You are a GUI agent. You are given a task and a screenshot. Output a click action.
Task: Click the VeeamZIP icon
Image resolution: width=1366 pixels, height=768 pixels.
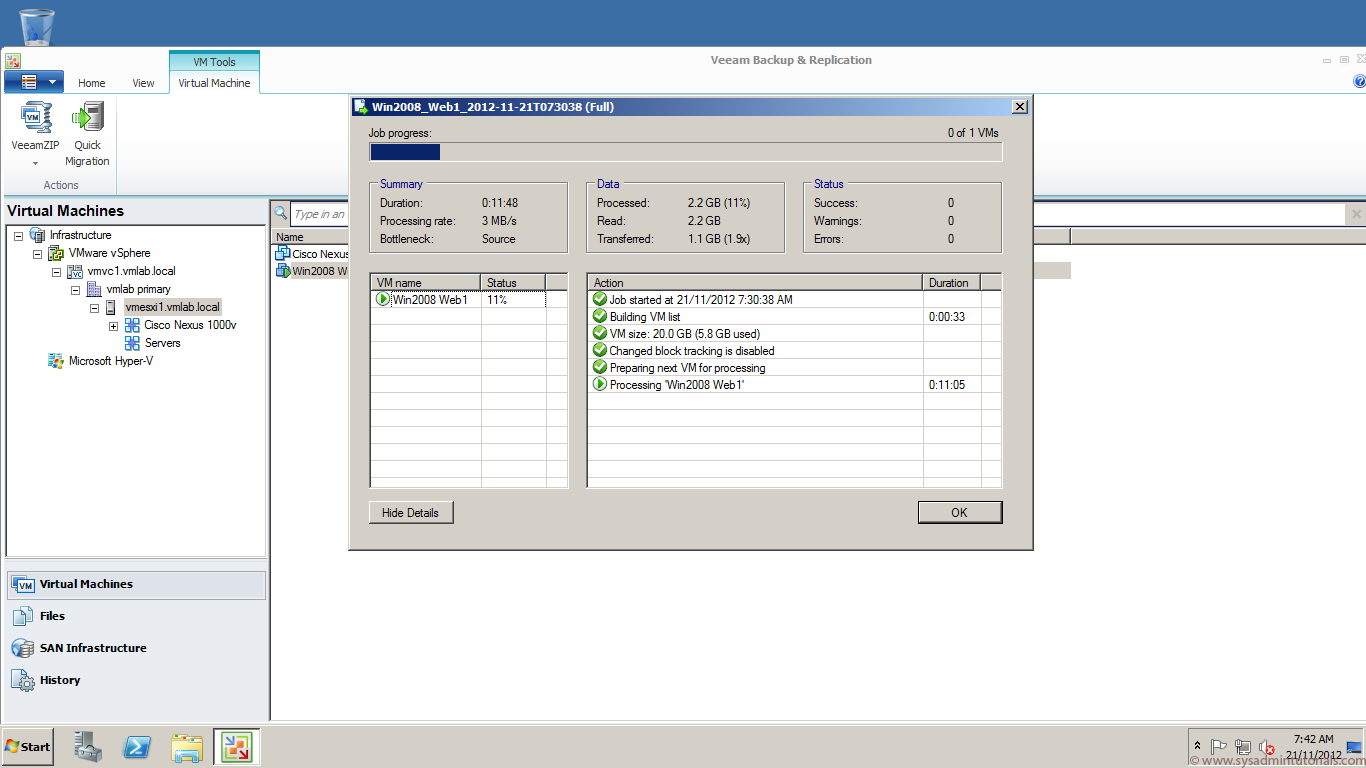tap(36, 117)
